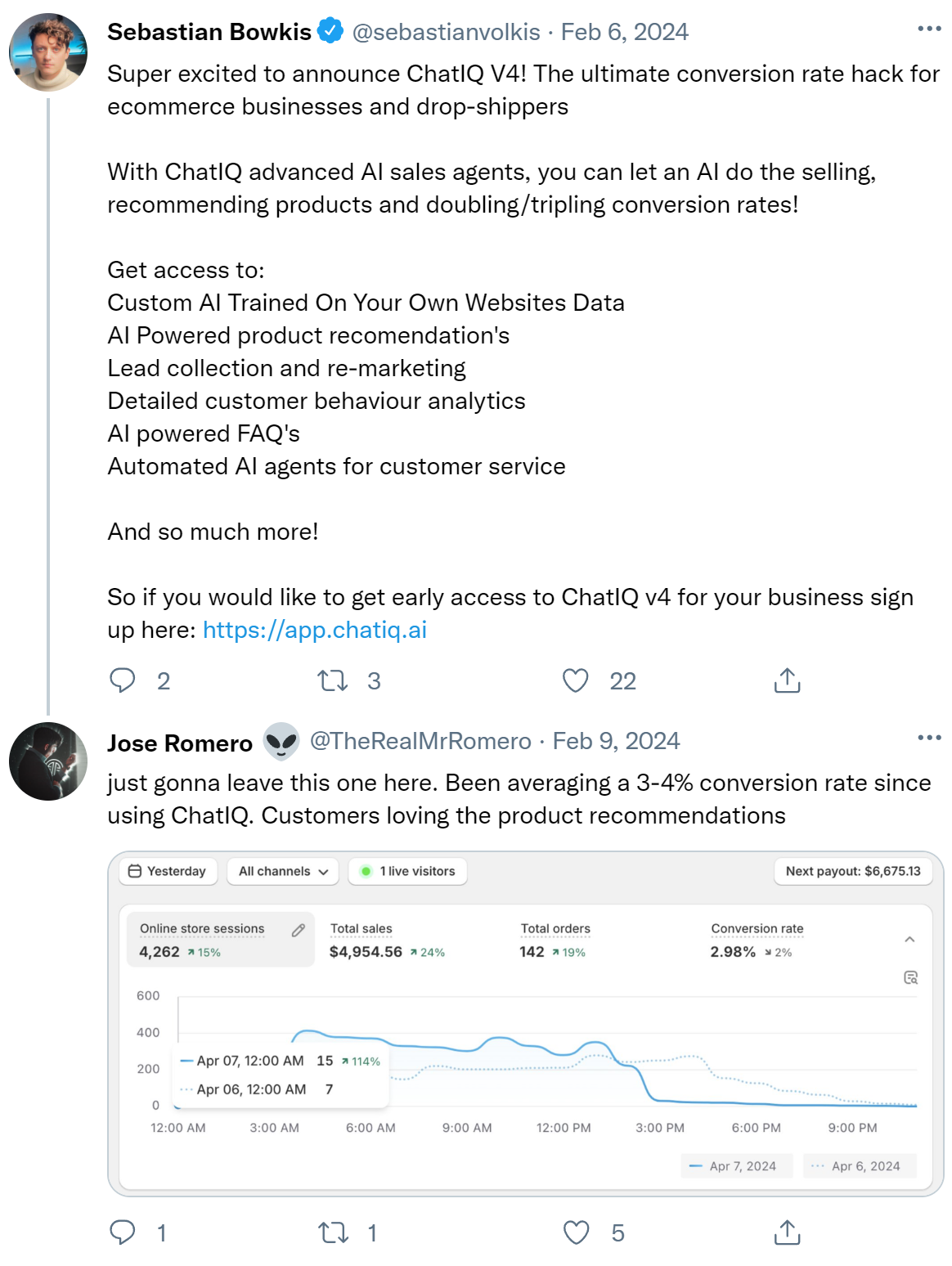Screen dimensions: 952x1266
Task: Open more options on Jose Romero's tweet
Action: coord(929,738)
